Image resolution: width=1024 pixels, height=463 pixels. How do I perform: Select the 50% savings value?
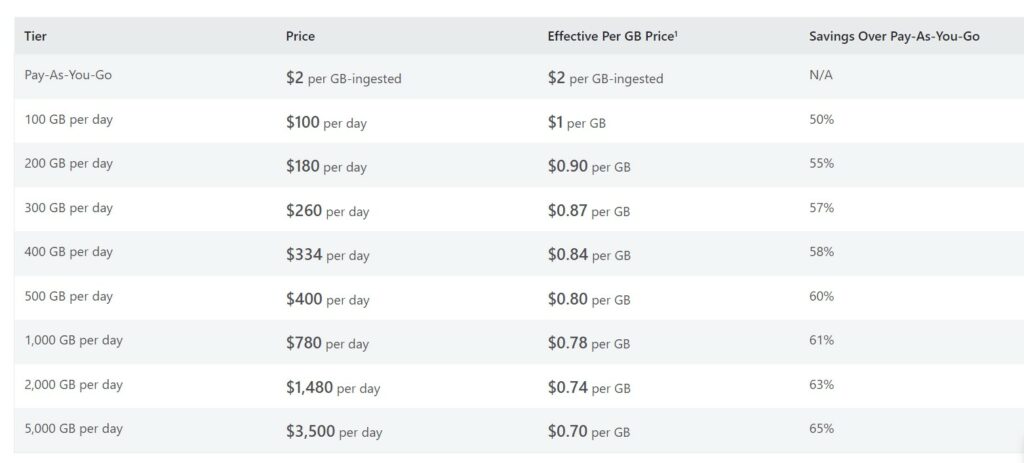822,120
